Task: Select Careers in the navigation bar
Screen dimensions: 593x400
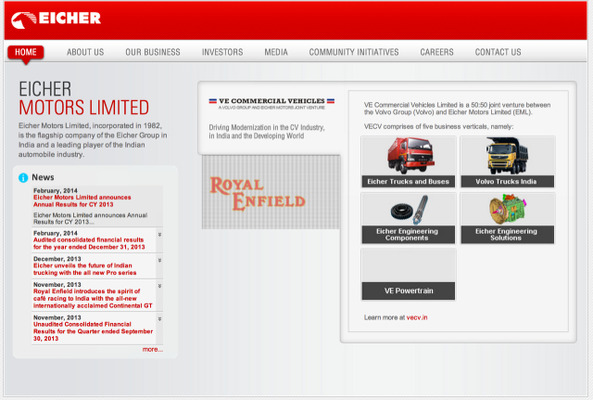Action: click(436, 52)
